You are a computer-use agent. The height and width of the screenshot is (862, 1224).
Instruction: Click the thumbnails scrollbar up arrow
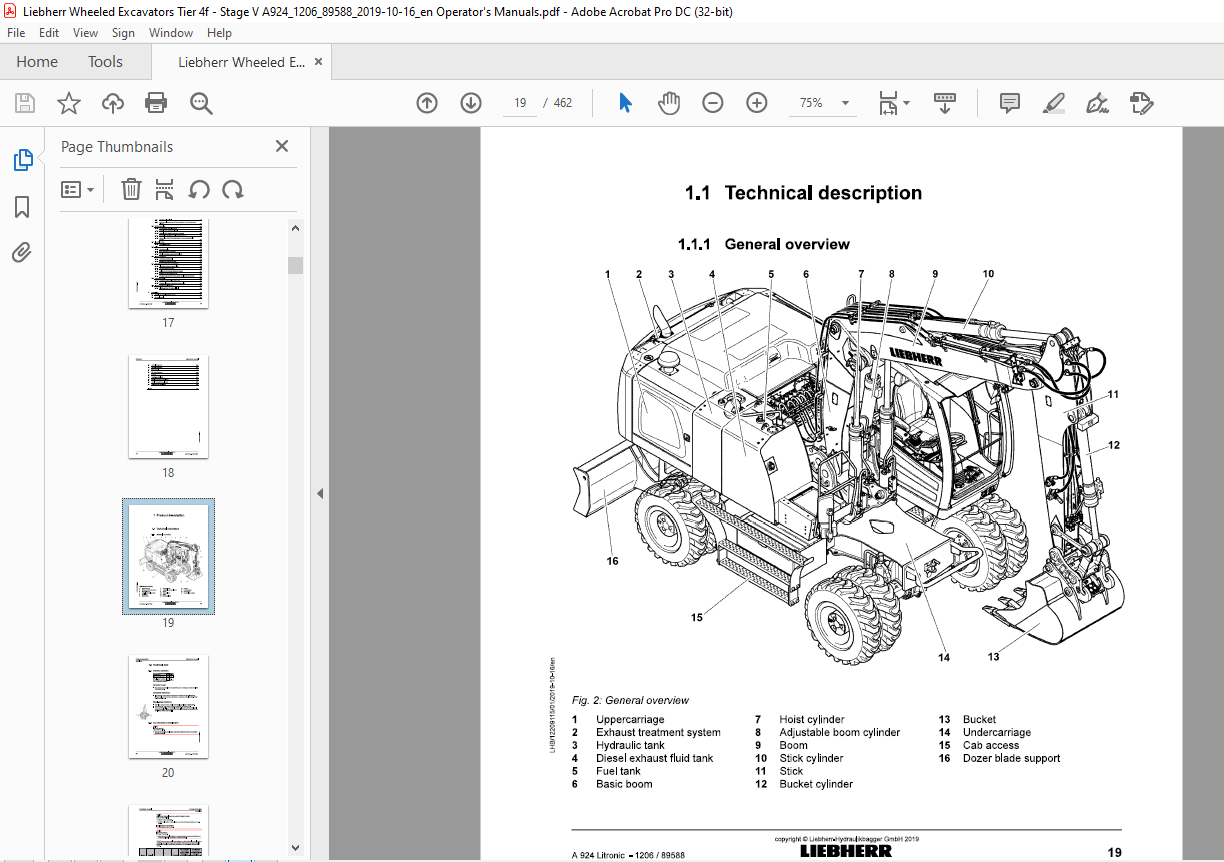coord(295,228)
